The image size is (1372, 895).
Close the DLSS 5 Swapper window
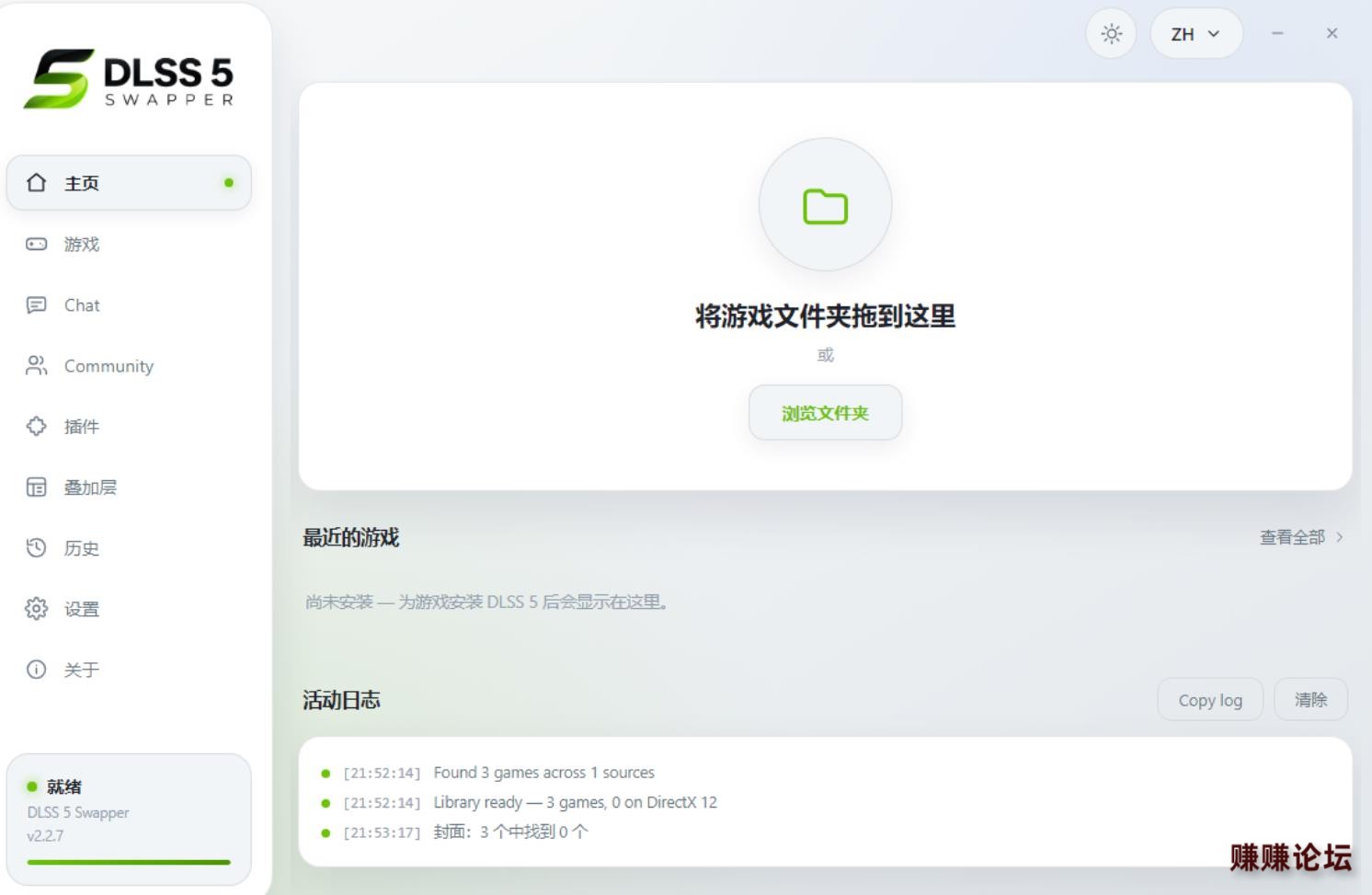[1332, 33]
